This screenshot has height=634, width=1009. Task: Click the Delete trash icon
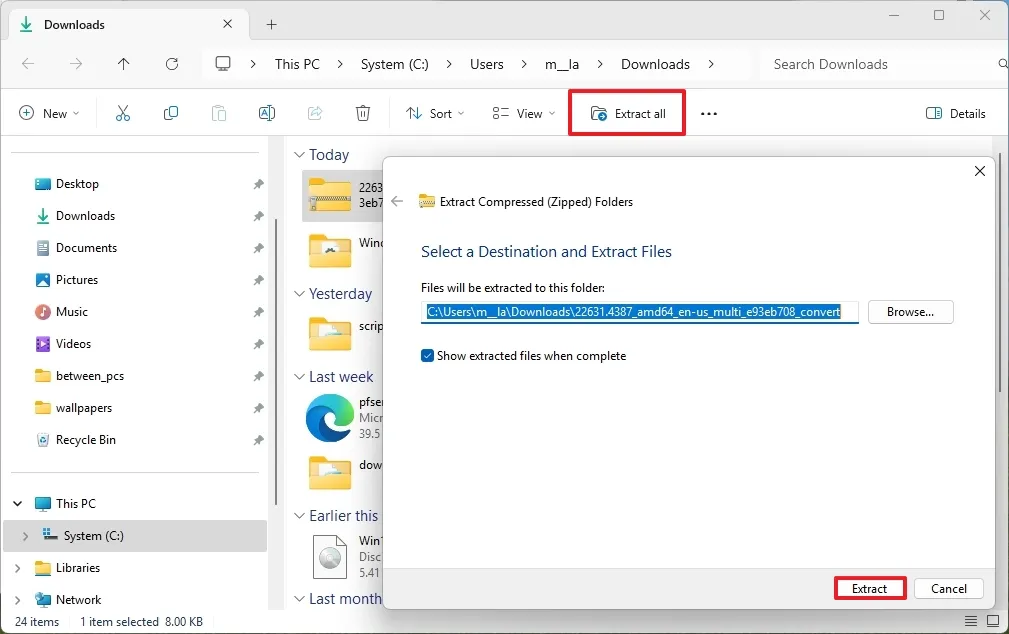362,113
